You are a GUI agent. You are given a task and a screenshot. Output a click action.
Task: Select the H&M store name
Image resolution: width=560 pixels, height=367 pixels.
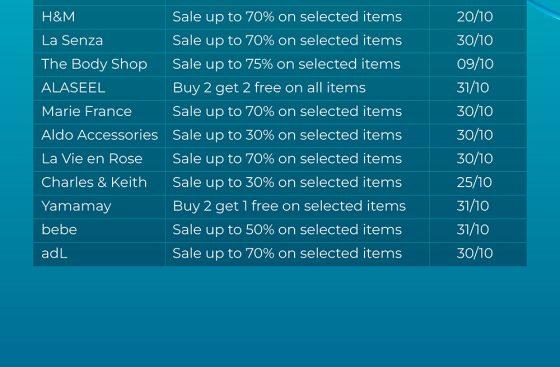[58, 17]
